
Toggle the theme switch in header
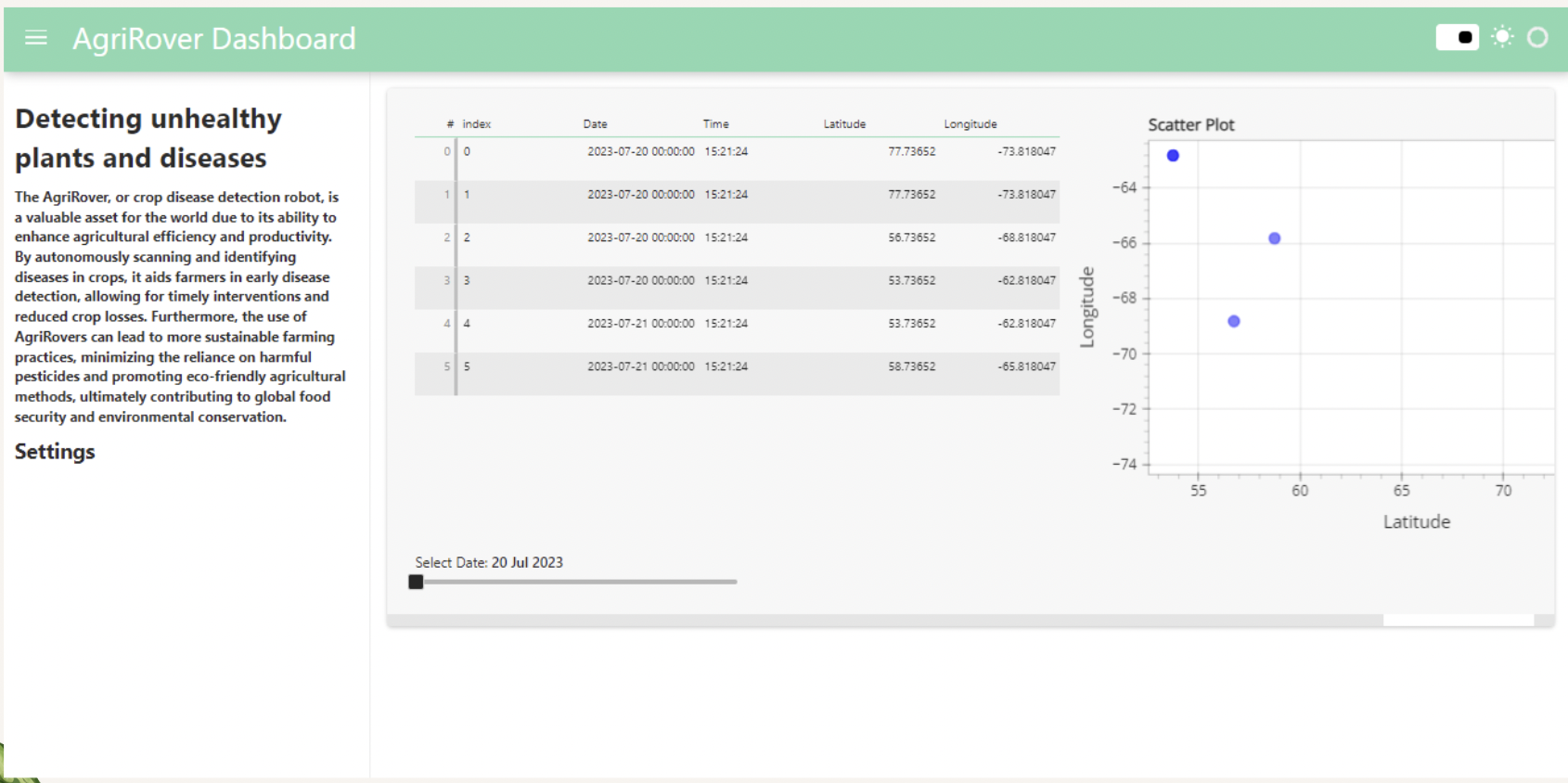click(1457, 38)
